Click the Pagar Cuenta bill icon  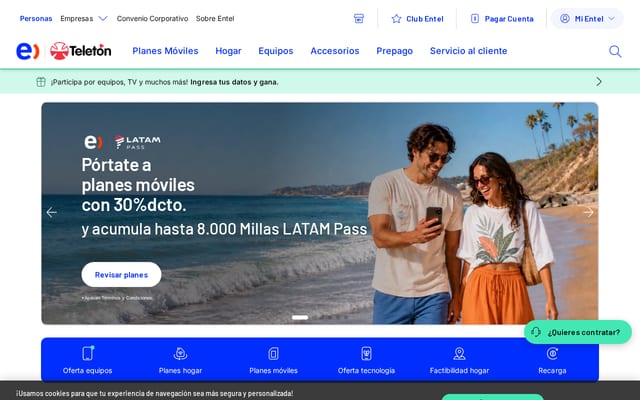click(x=475, y=18)
